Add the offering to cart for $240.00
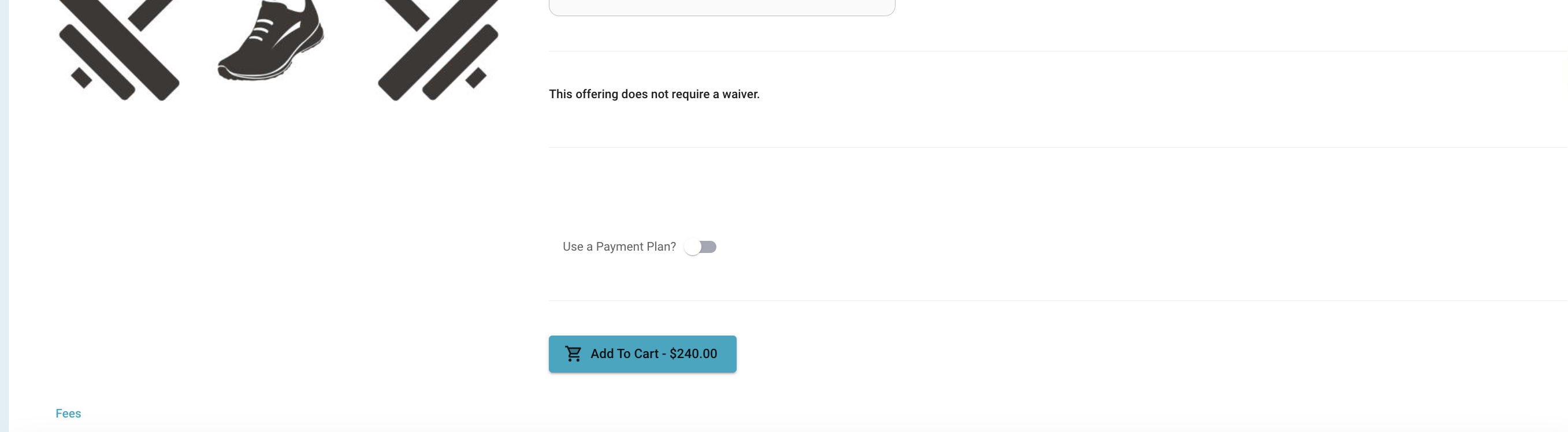The height and width of the screenshot is (432, 1568). tap(642, 353)
